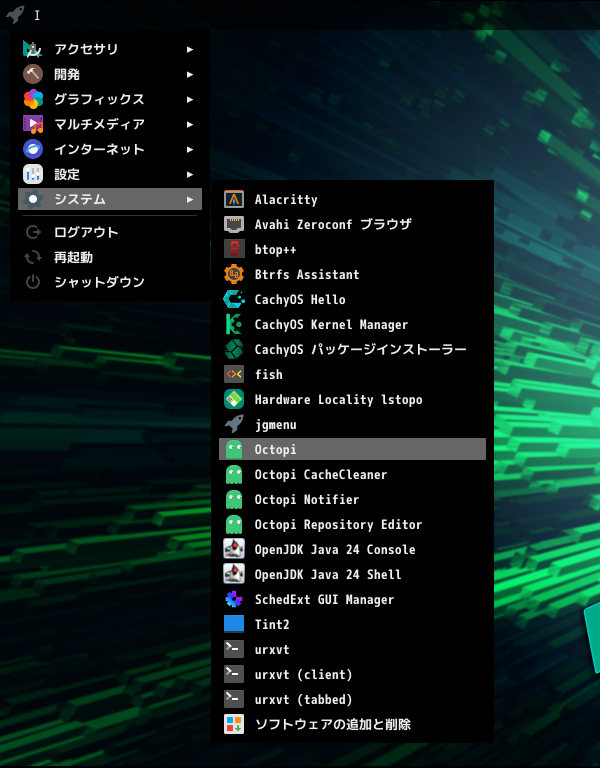
Task: Click the blue インターネット globe icon
Action: point(33,149)
